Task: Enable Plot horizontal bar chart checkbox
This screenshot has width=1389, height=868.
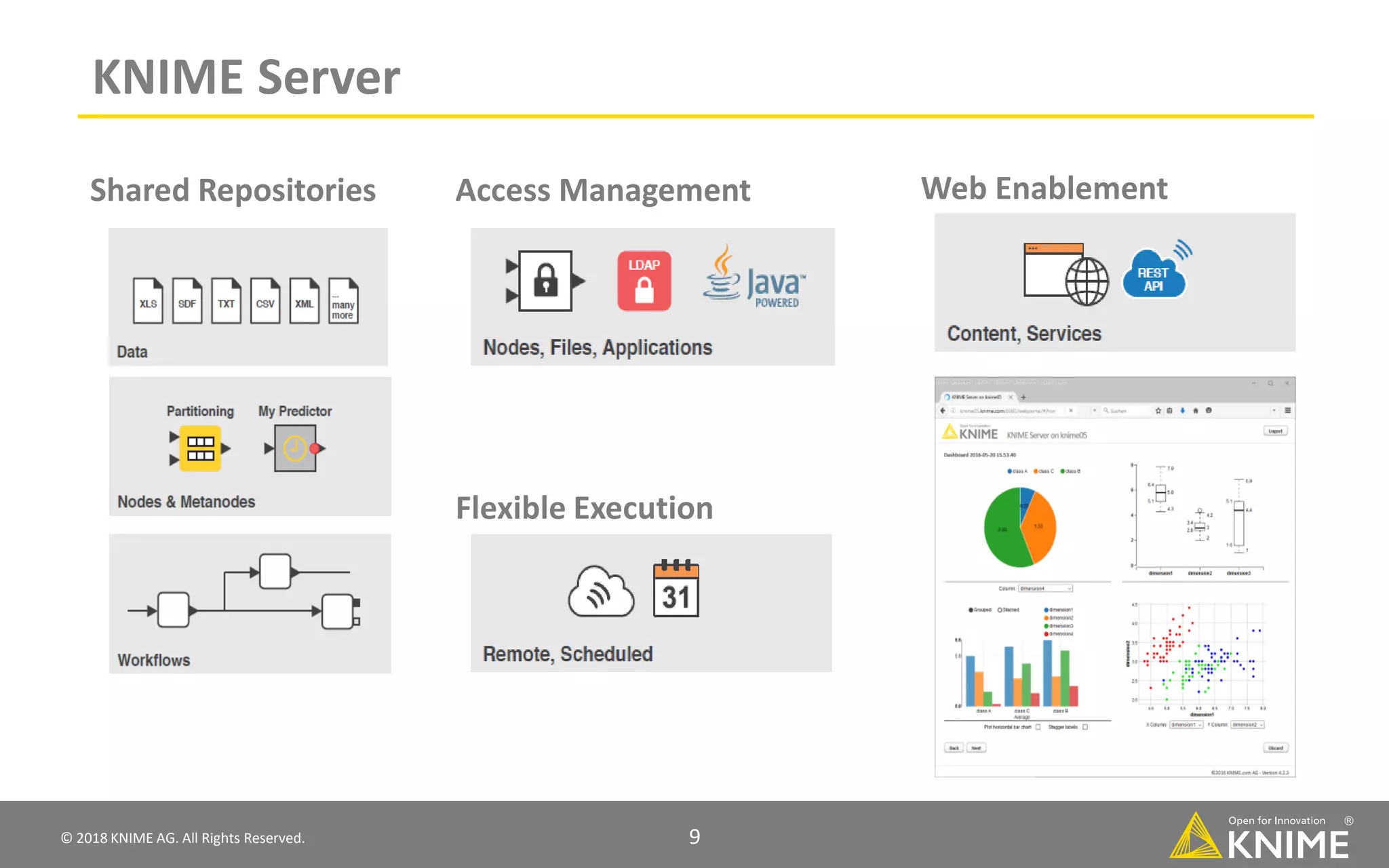Action: (x=1038, y=727)
